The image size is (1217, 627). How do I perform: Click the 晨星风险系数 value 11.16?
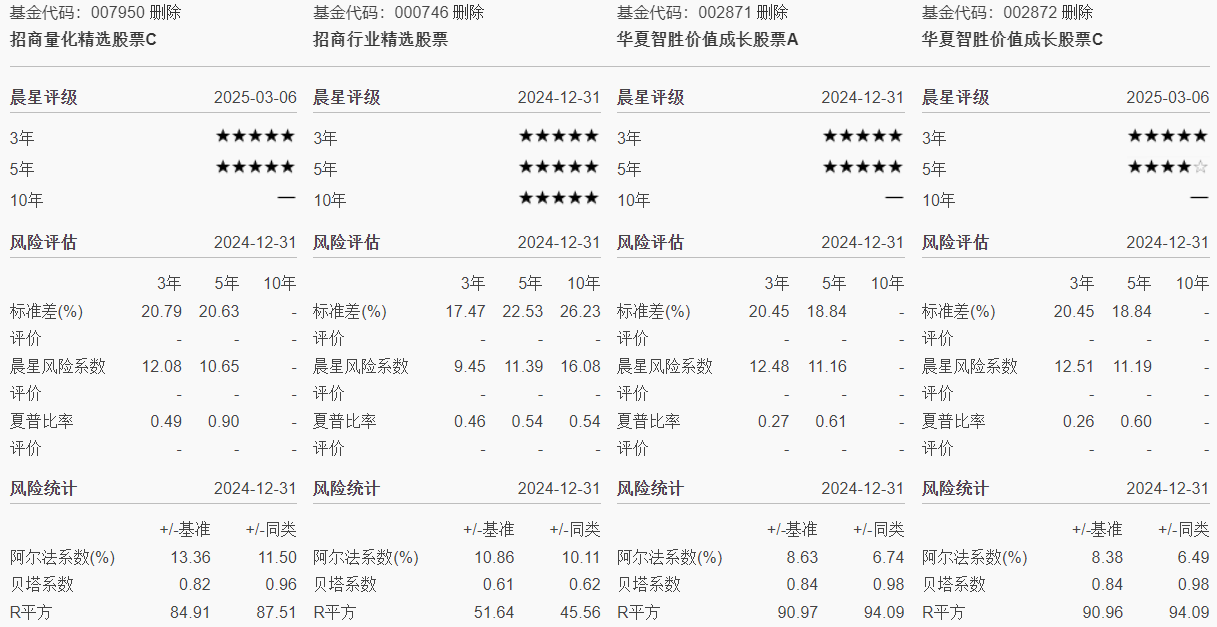click(827, 367)
